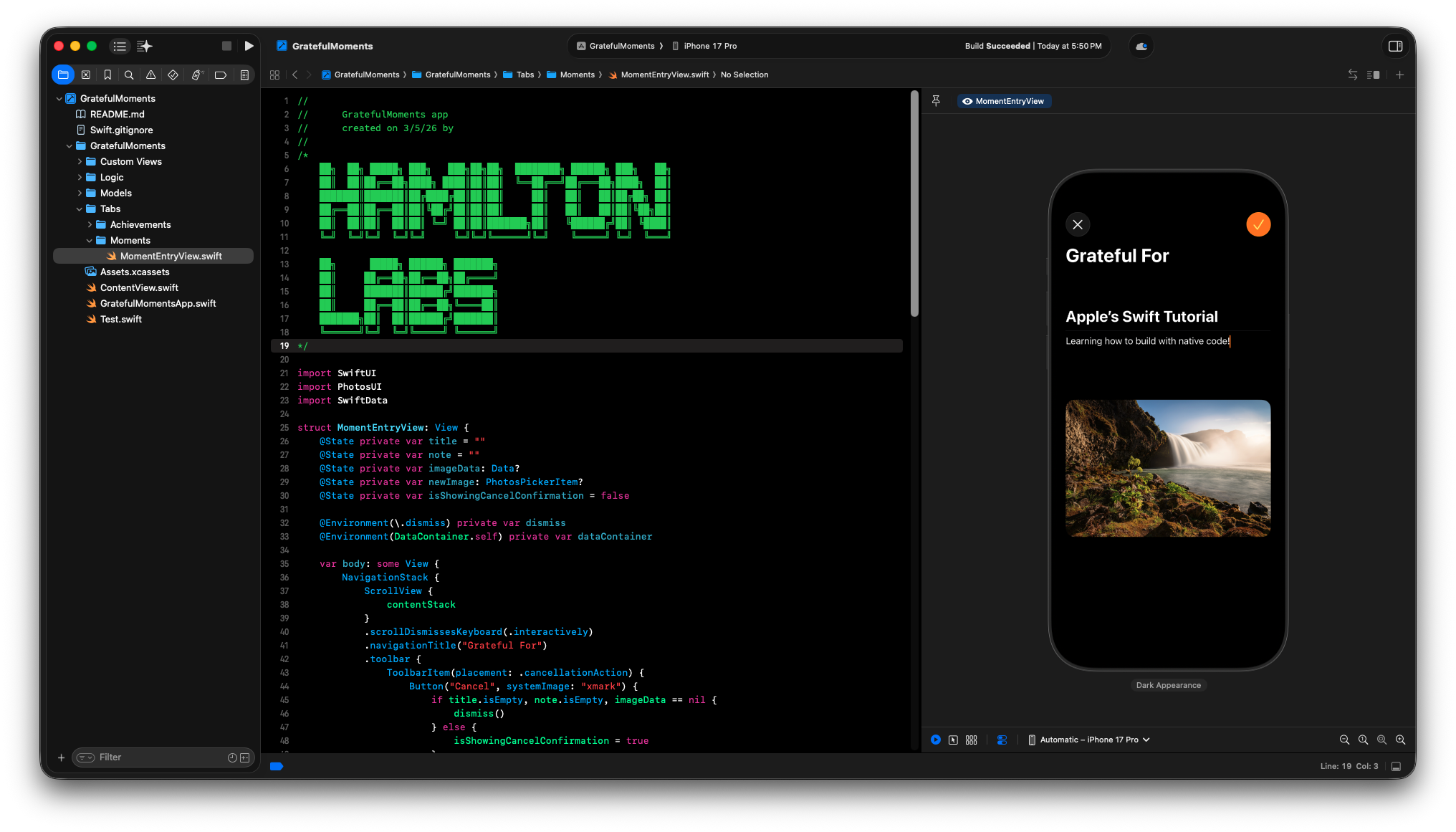Toggle navigator sidebar list button
Image resolution: width=1456 pixels, height=832 pixels.
pyautogui.click(x=120, y=46)
